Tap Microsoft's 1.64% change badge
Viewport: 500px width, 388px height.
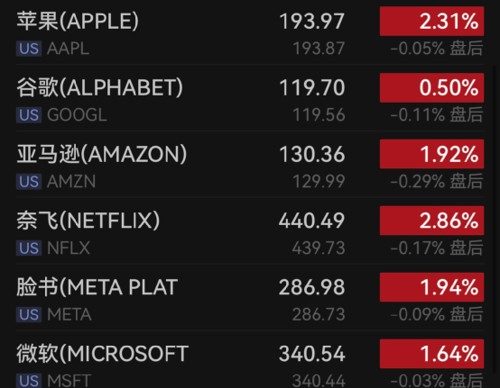pyautogui.click(x=432, y=354)
